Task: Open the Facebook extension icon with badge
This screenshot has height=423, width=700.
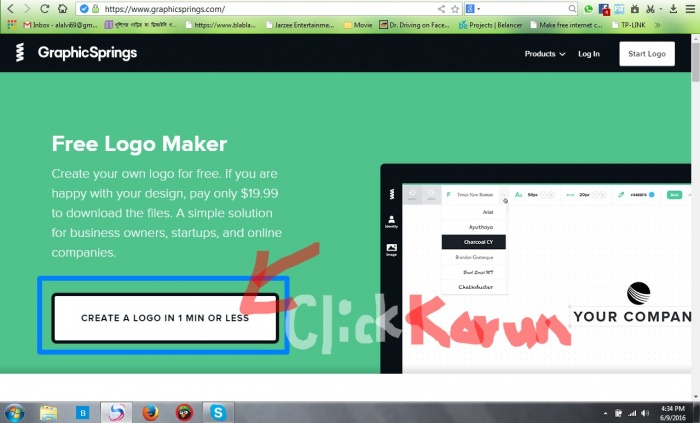Action: (604, 9)
